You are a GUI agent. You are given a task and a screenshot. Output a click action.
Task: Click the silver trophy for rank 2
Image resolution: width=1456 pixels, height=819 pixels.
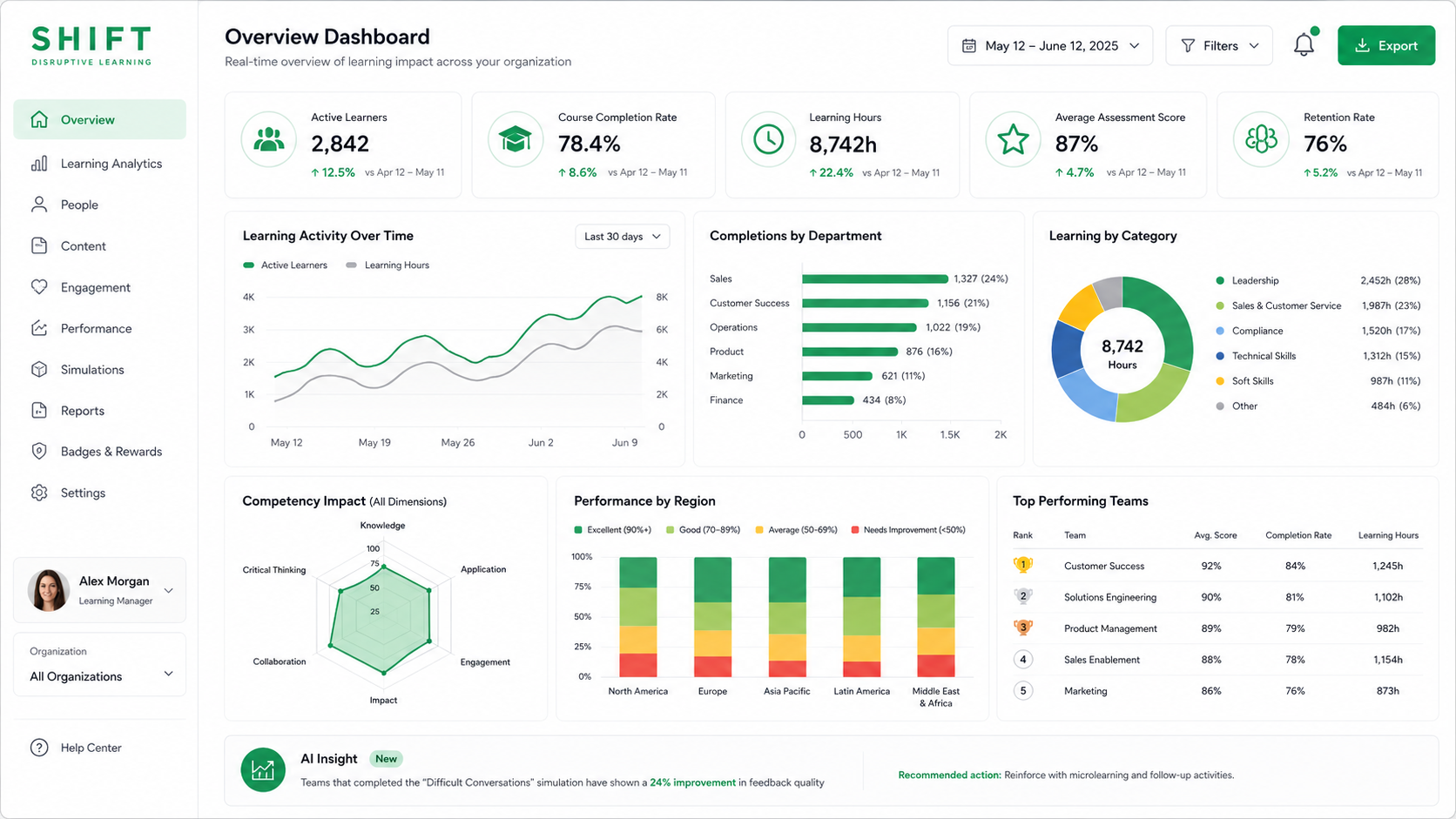[x=1023, y=596]
